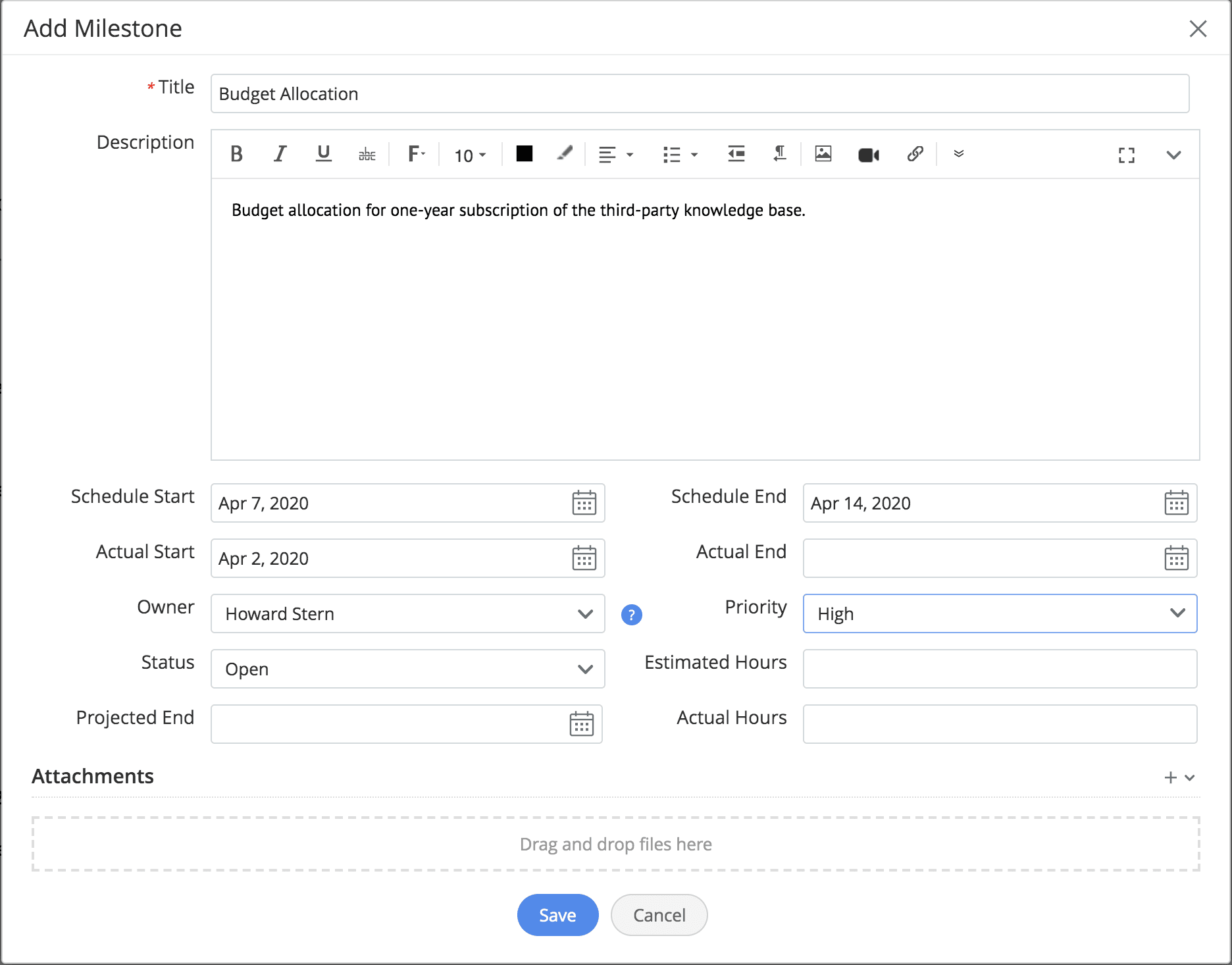The width and height of the screenshot is (1232, 965).
Task: Insert a hyperlink in the description
Action: coord(915,154)
